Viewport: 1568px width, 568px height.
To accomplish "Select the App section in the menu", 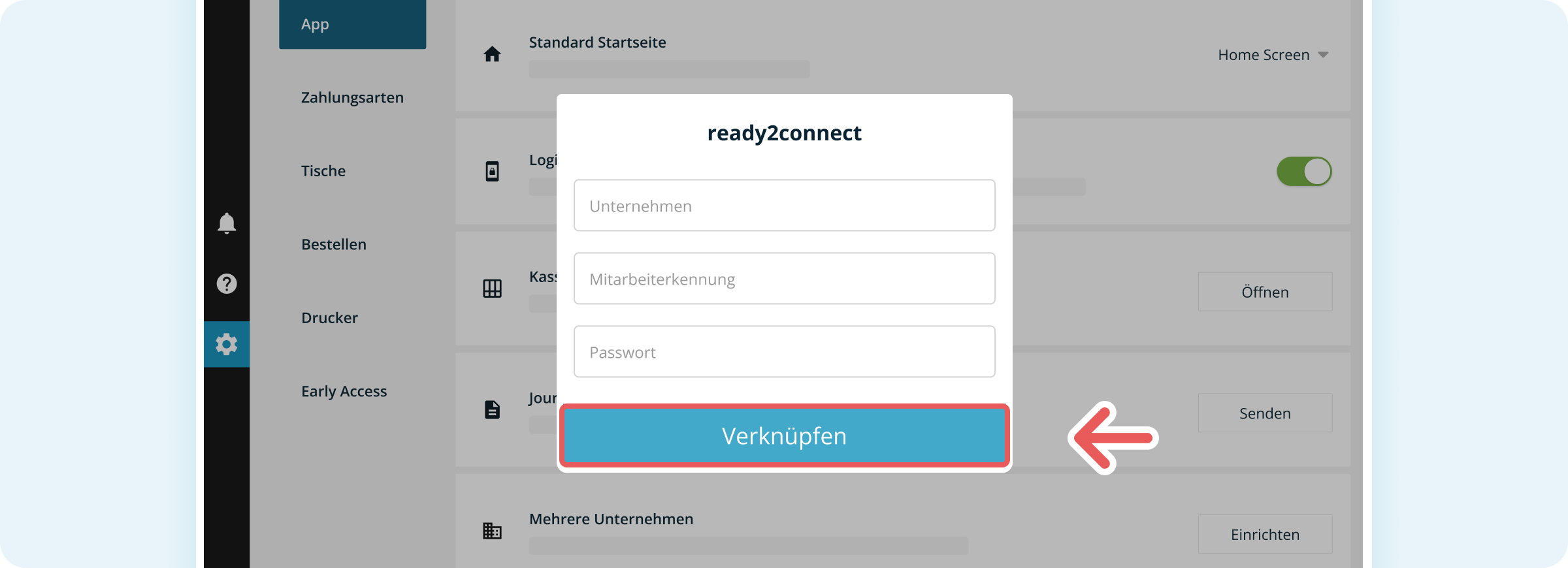I will (x=316, y=24).
